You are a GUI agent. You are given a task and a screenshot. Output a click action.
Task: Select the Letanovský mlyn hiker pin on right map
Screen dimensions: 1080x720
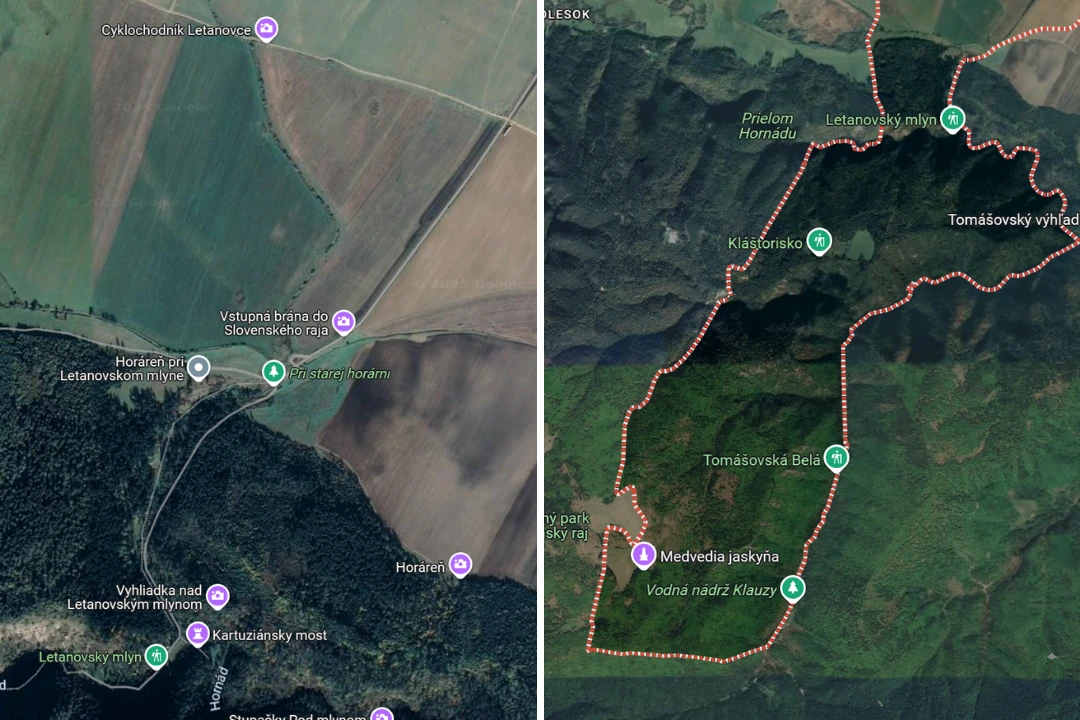tap(953, 119)
